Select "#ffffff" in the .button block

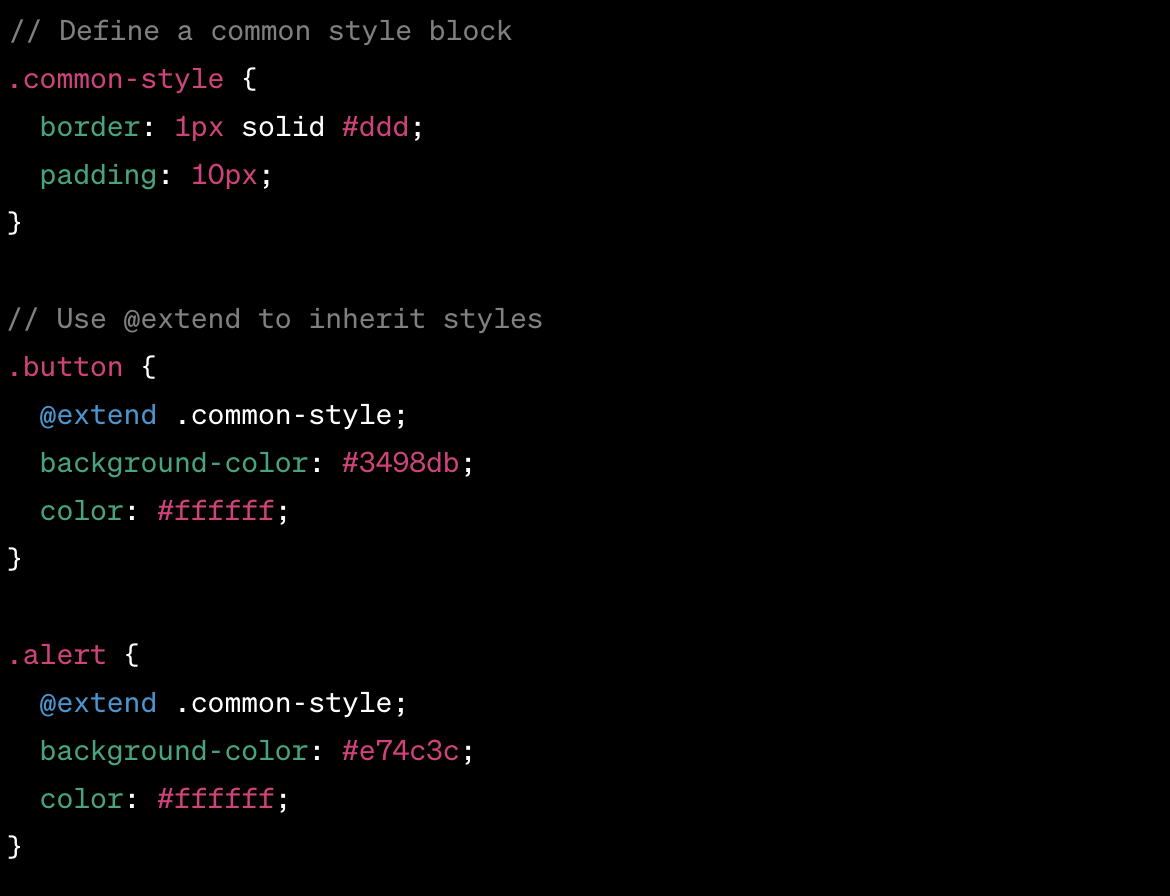pos(216,511)
